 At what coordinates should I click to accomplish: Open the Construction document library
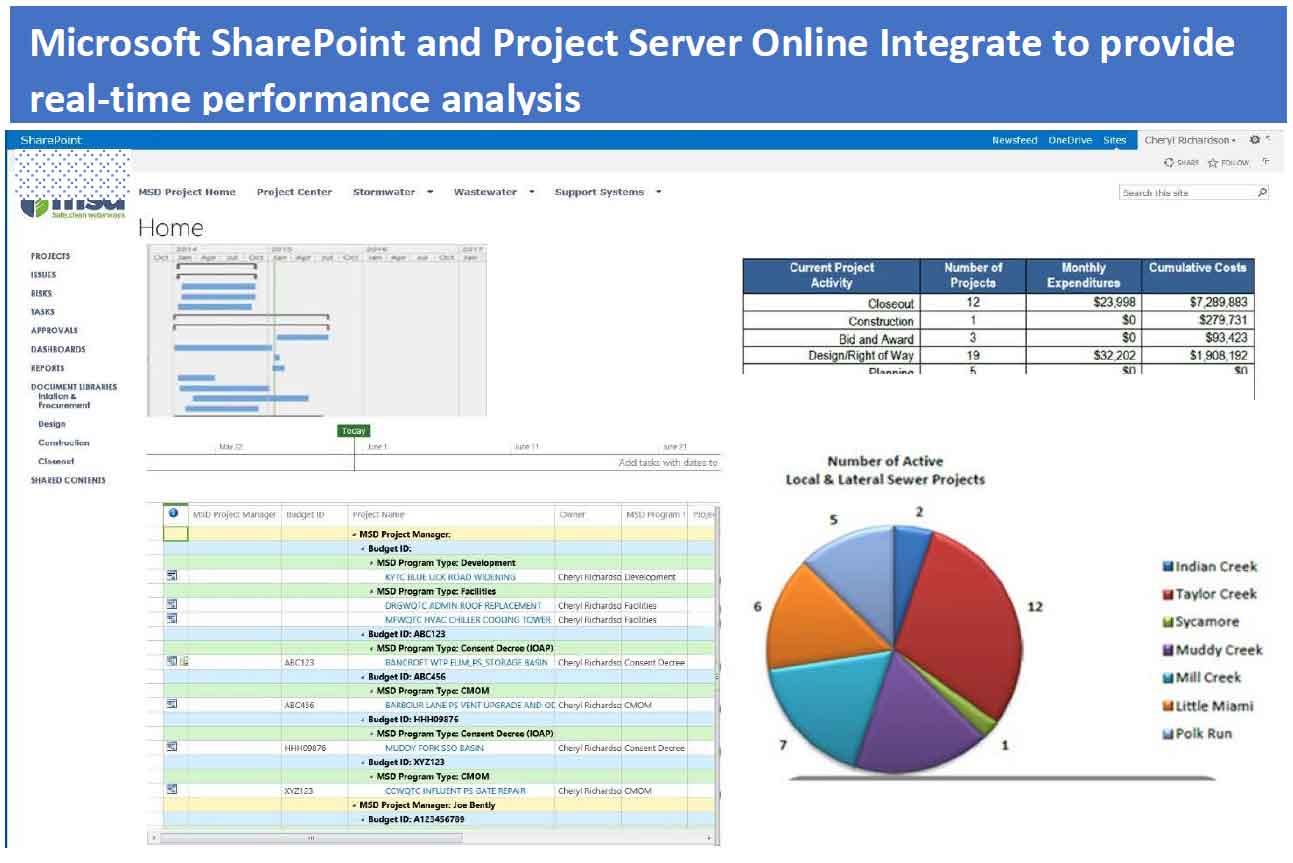pos(64,442)
